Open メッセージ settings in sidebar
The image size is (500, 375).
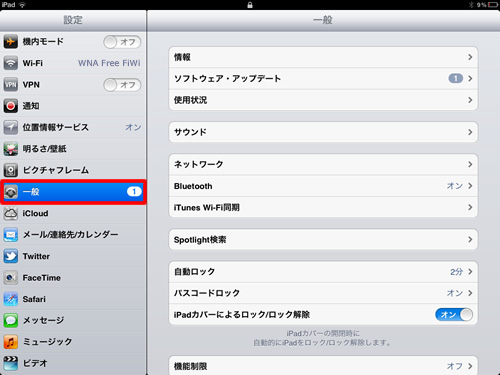pyautogui.click(x=73, y=320)
